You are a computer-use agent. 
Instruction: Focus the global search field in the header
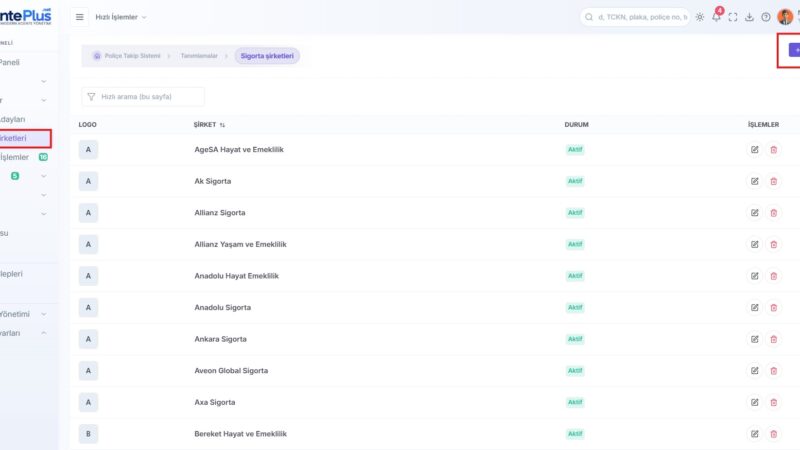click(635, 17)
